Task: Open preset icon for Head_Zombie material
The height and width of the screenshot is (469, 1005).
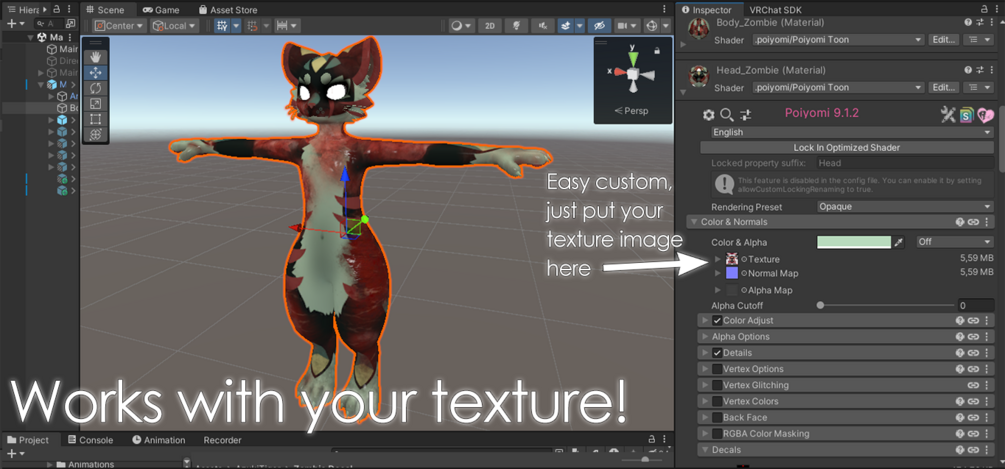Action: pos(980,70)
